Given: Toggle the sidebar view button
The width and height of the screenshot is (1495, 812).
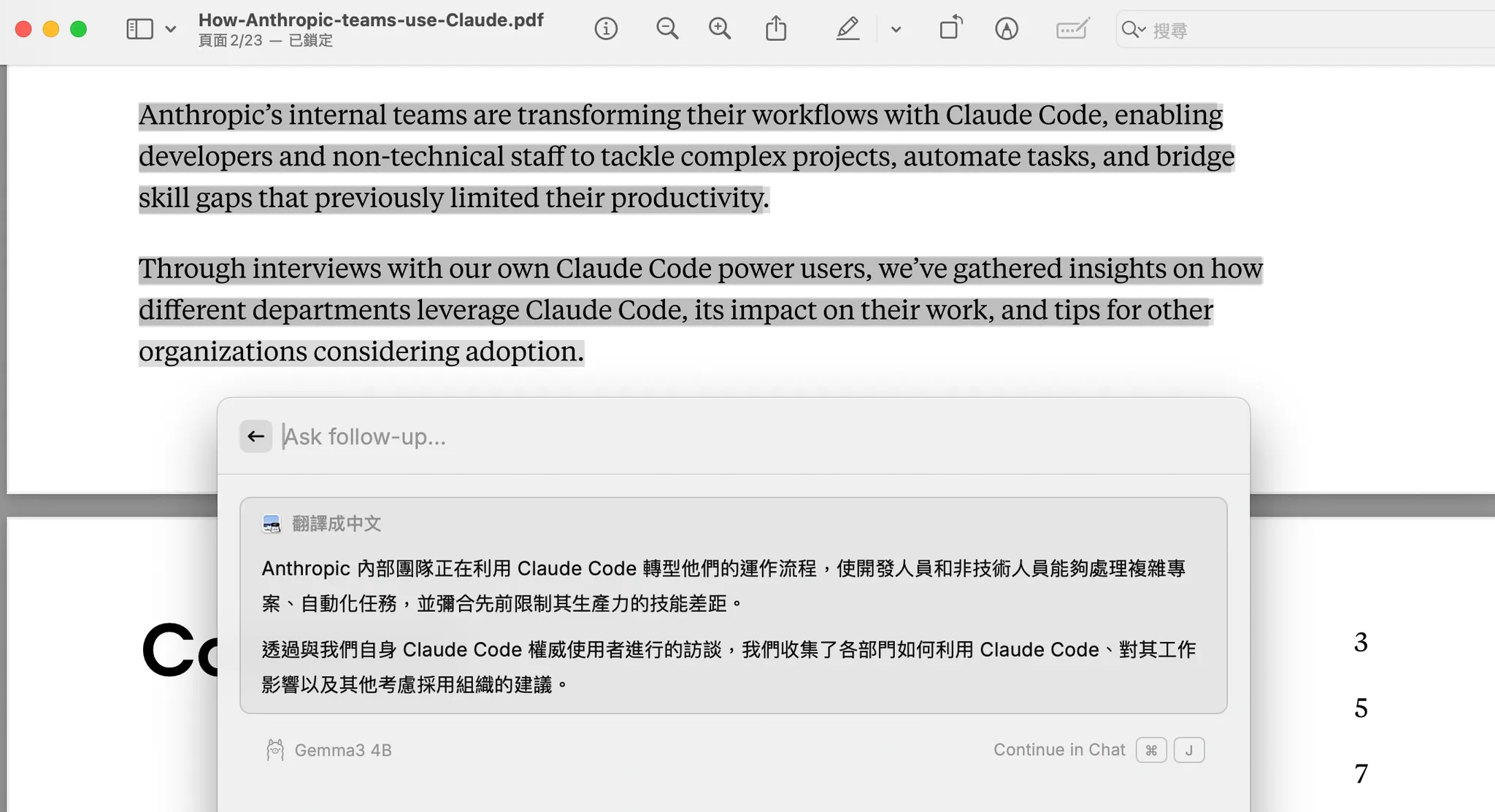Looking at the screenshot, I should point(139,29).
